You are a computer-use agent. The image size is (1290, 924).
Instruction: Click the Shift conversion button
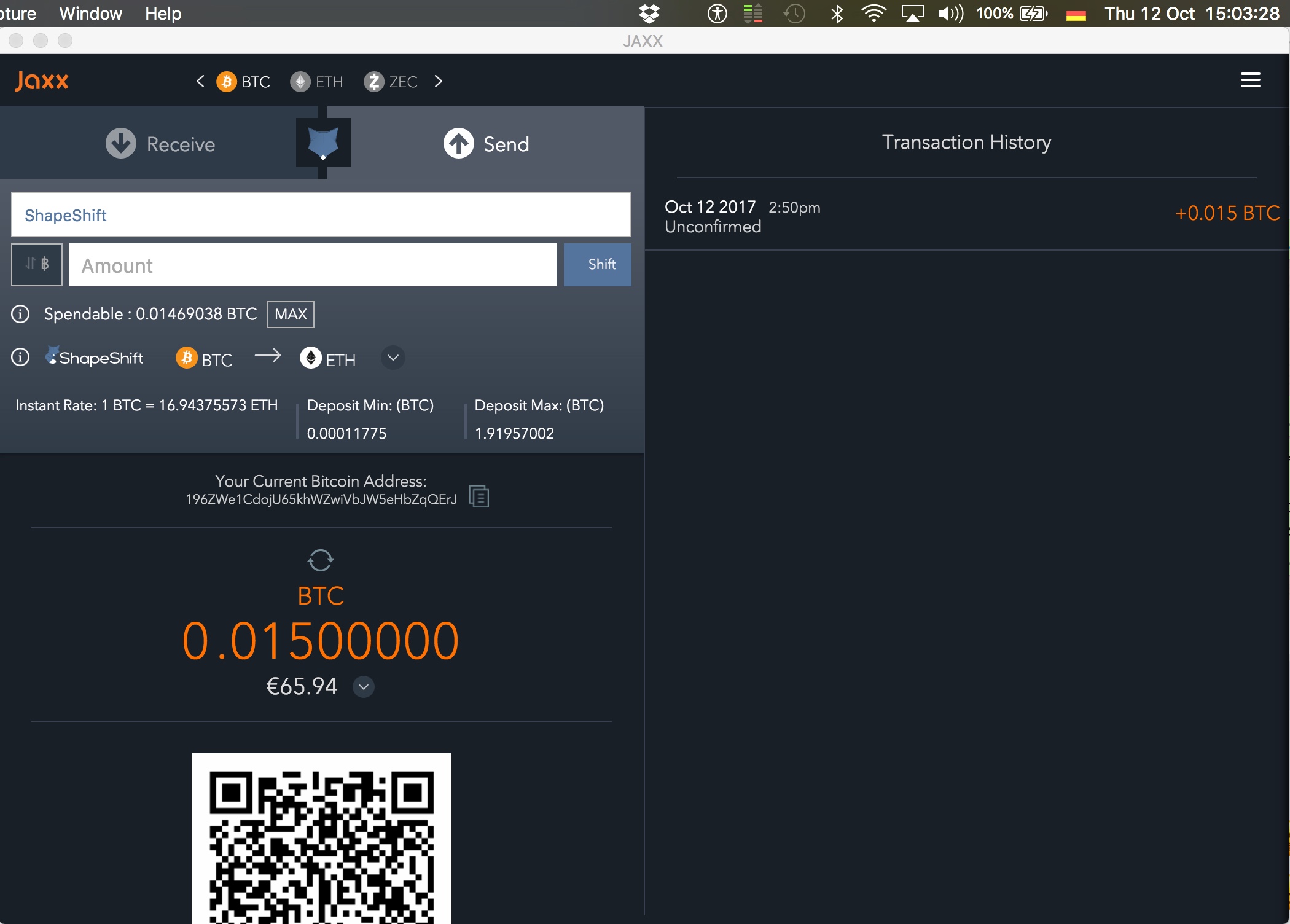[600, 264]
